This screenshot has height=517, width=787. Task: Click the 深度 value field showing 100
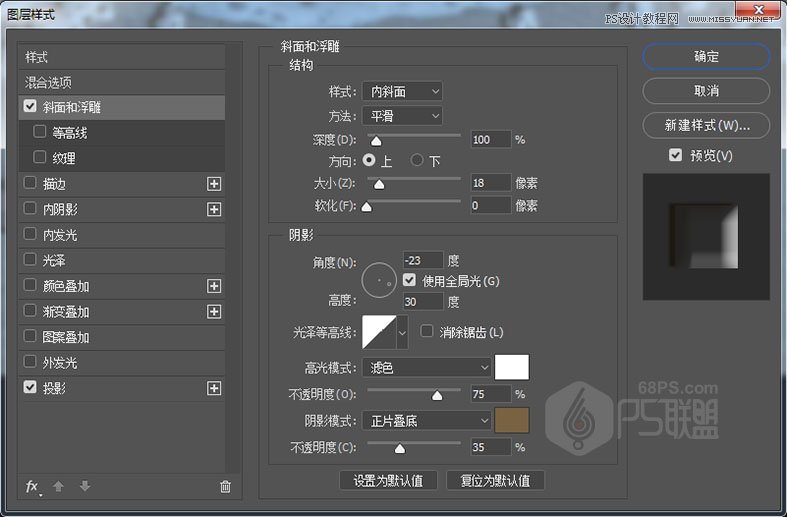point(490,140)
